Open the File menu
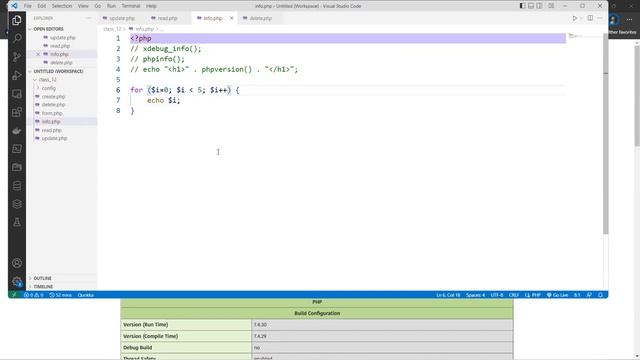This screenshot has width=640, height=360. coord(28,6)
